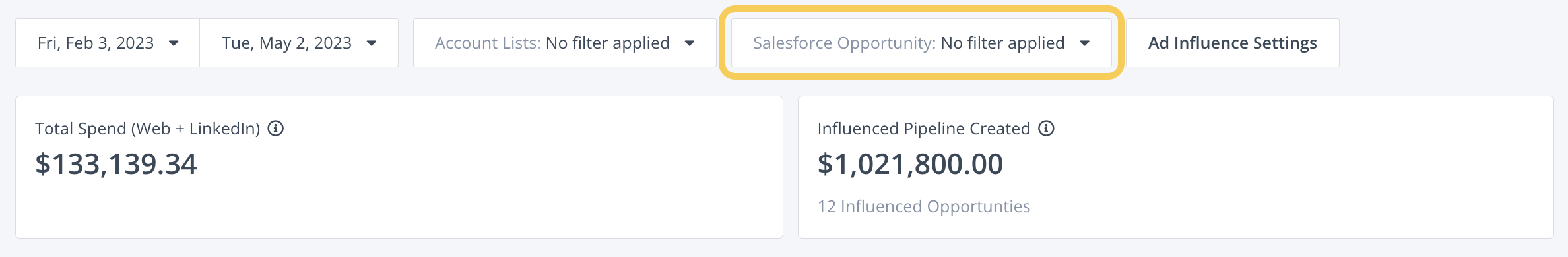This screenshot has width=1568, height=257.
Task: Open the start date picker Fri, Feb 3, 2023
Action: 108,43
